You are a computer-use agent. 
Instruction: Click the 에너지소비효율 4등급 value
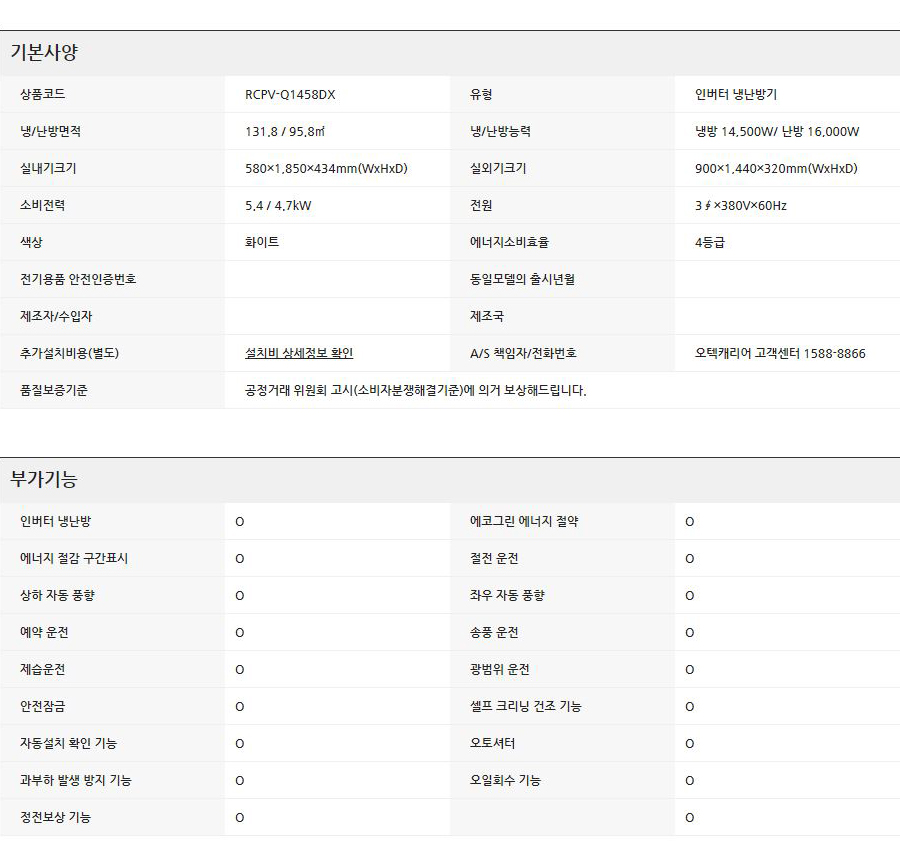(709, 242)
